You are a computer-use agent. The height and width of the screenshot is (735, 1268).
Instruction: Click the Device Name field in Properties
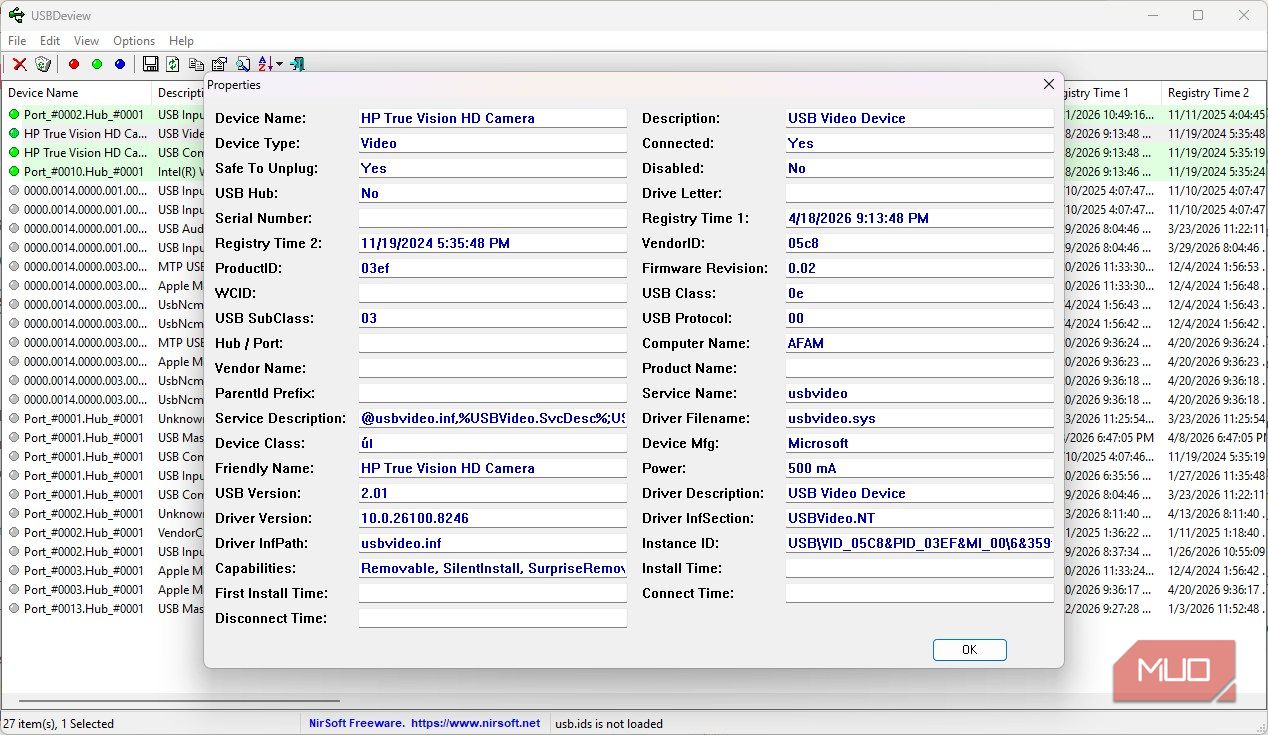tap(493, 118)
